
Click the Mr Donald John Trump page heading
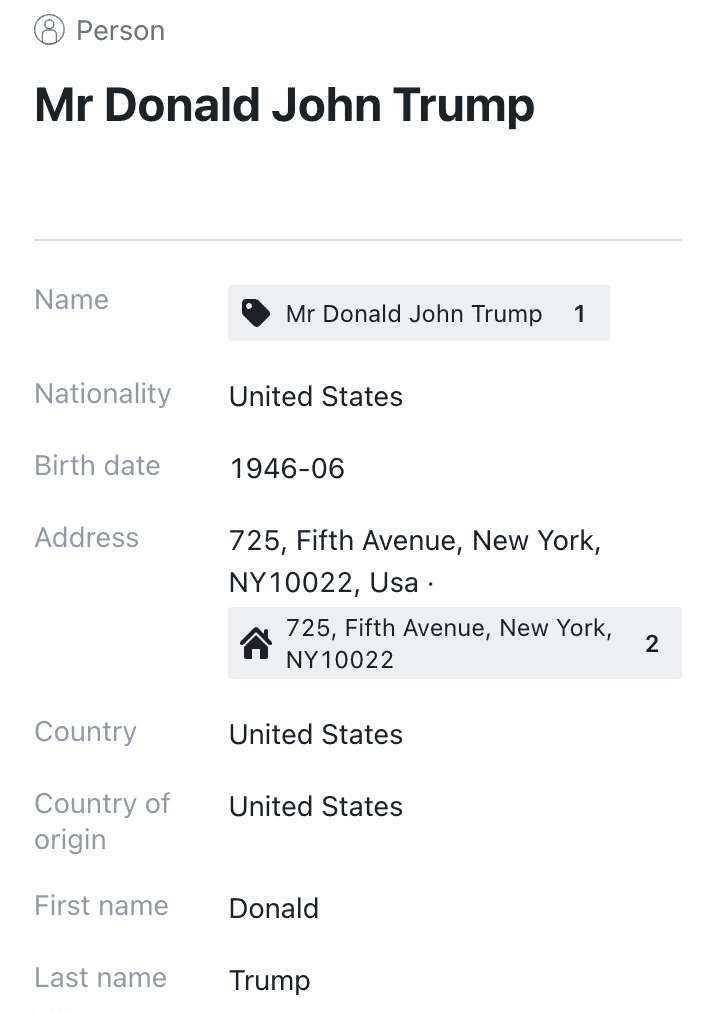[x=285, y=105]
